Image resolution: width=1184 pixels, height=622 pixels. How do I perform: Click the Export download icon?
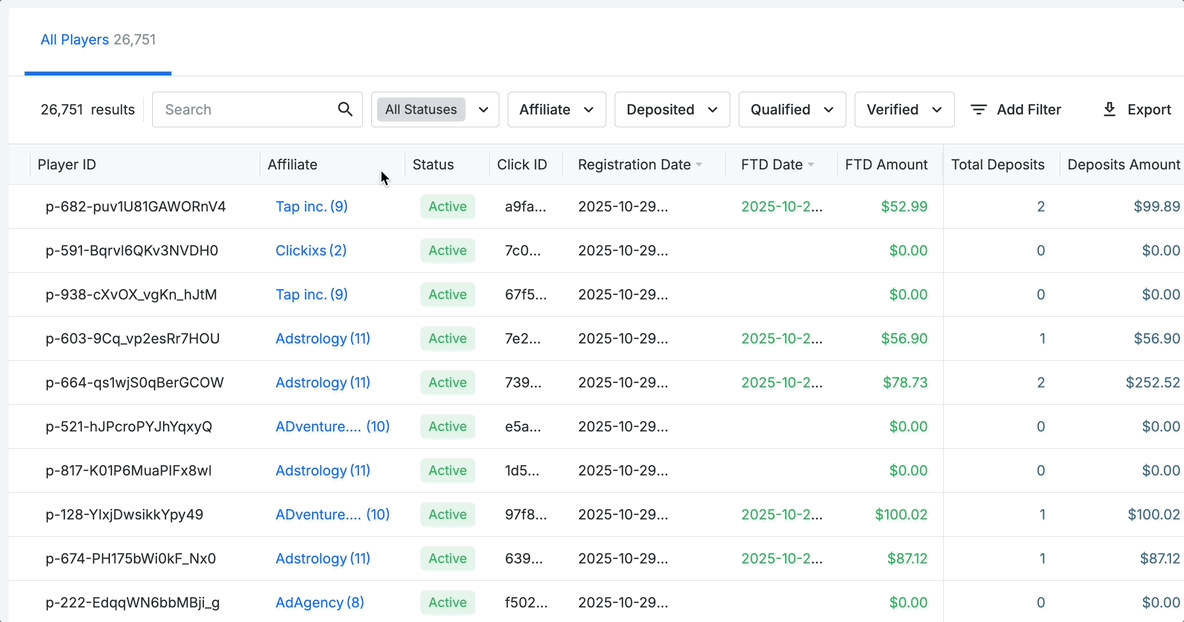pyautogui.click(x=1109, y=109)
